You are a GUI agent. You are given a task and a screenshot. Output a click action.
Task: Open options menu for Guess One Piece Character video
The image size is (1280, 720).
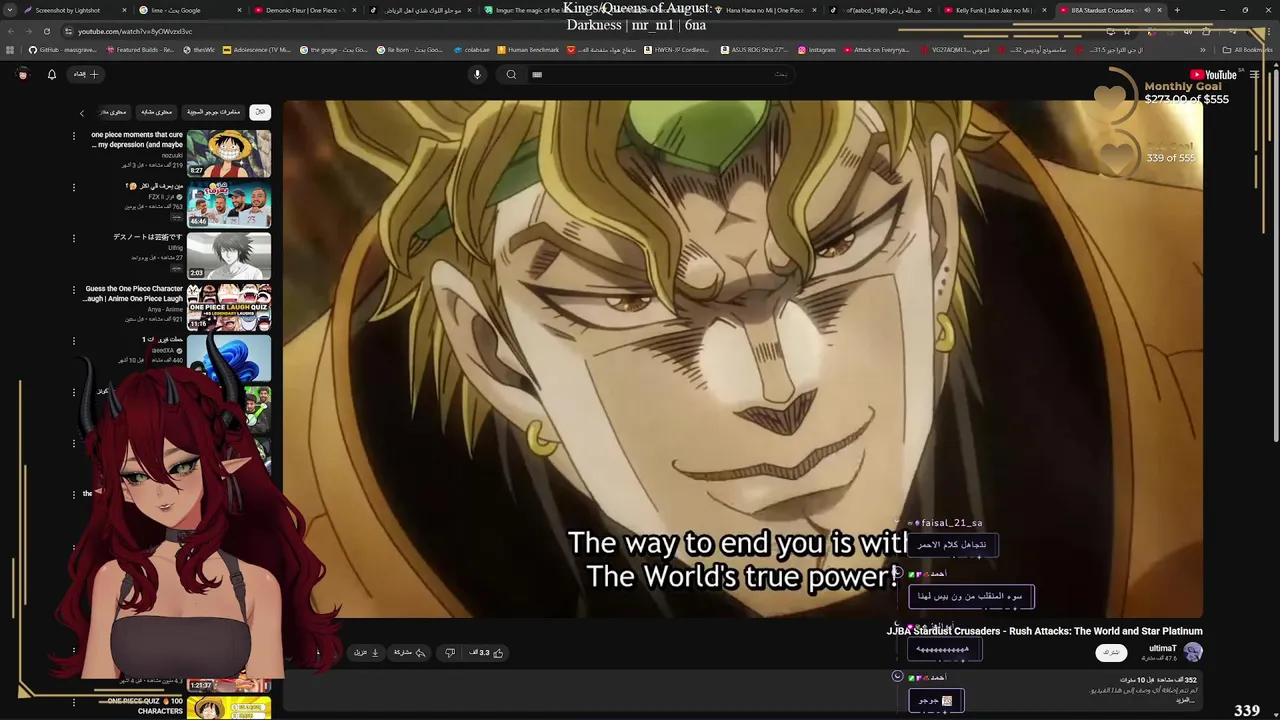click(x=73, y=290)
